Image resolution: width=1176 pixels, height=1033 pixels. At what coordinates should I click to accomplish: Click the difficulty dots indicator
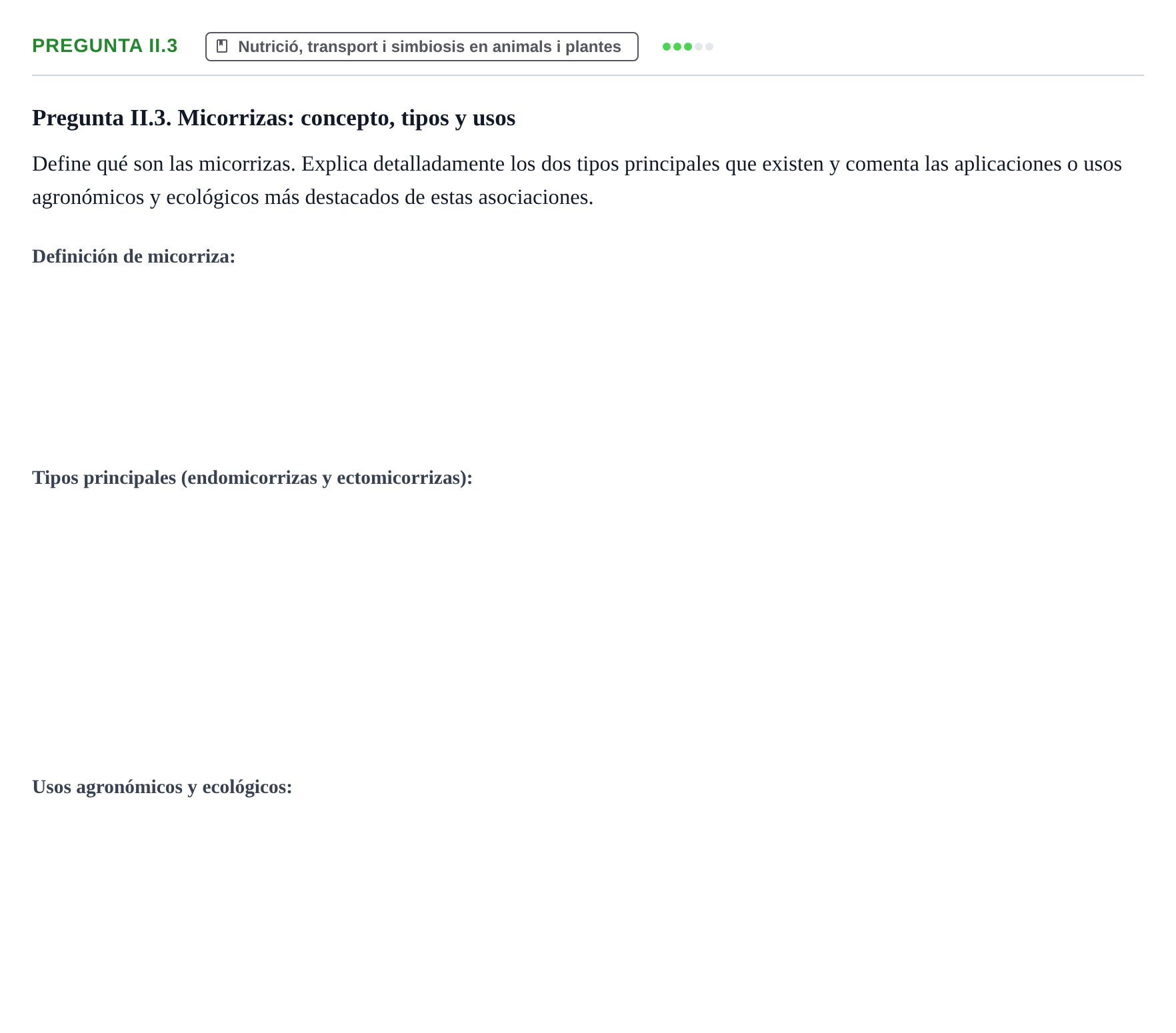(x=687, y=47)
